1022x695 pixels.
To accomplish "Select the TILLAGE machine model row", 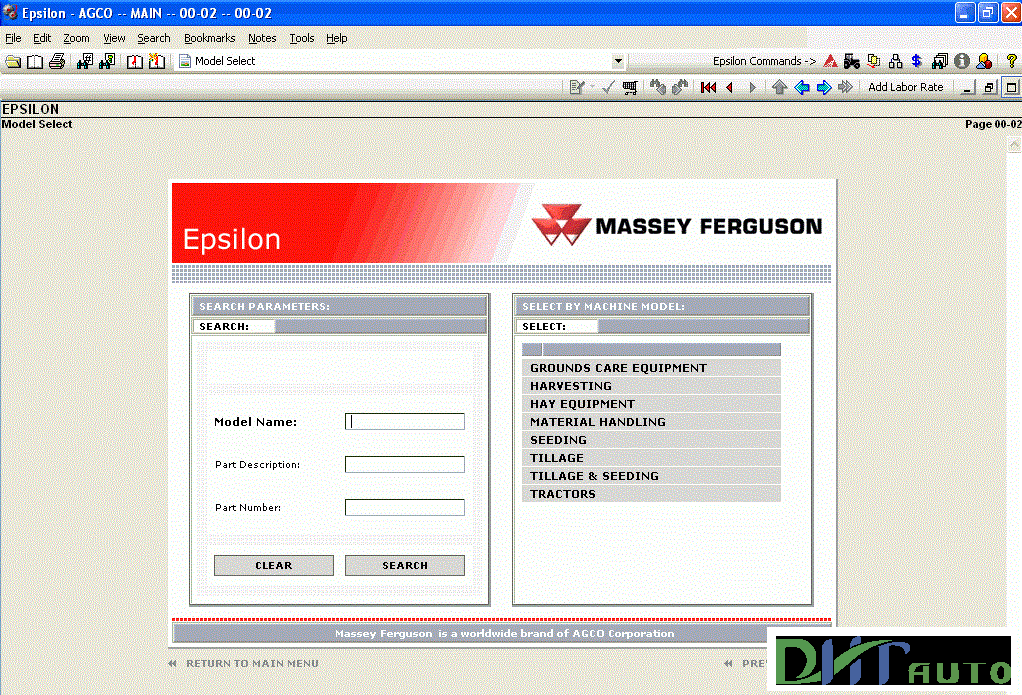I will click(651, 458).
